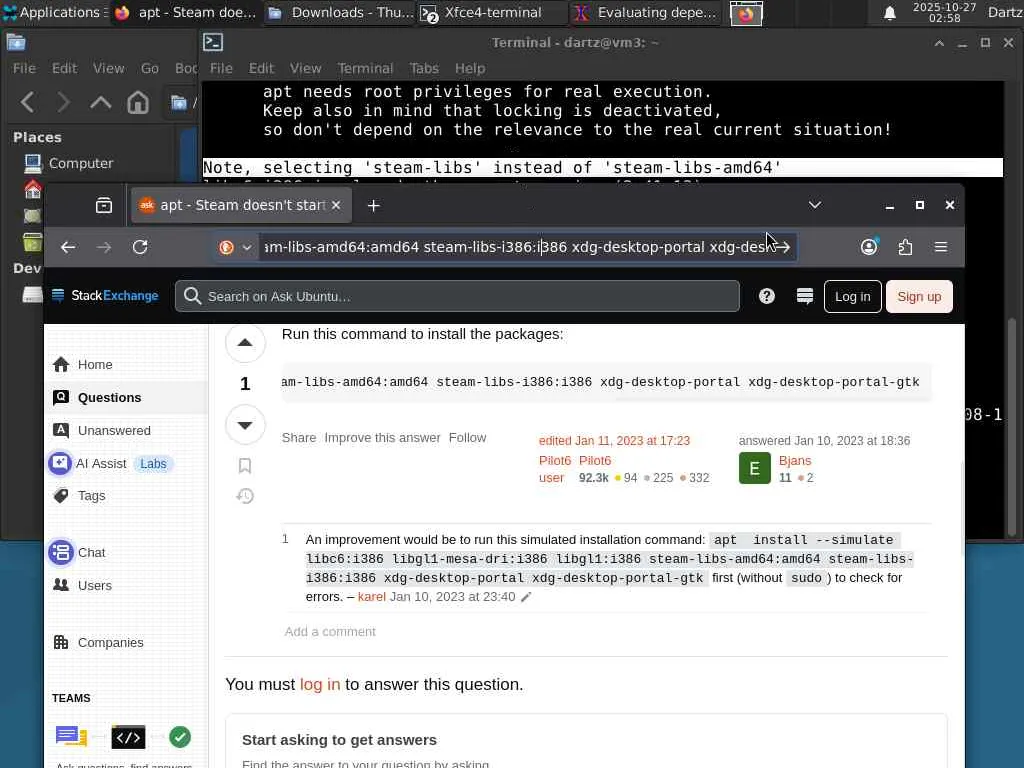1024x768 pixels.
Task: Click the search magnifier icon
Action: coord(192,296)
